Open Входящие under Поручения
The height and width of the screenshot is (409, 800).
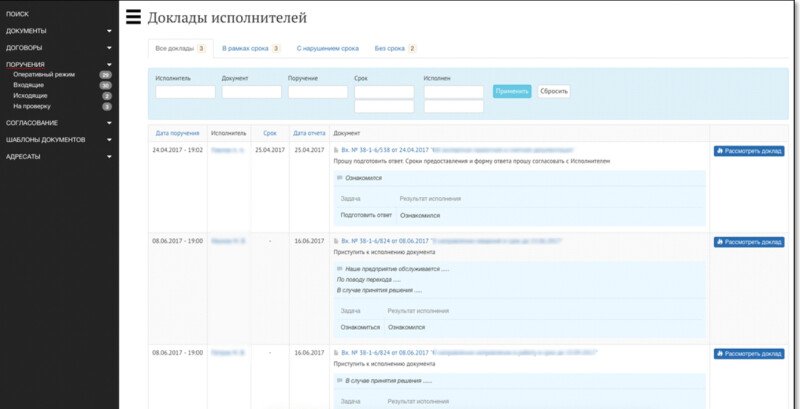pyautogui.click(x=29, y=85)
